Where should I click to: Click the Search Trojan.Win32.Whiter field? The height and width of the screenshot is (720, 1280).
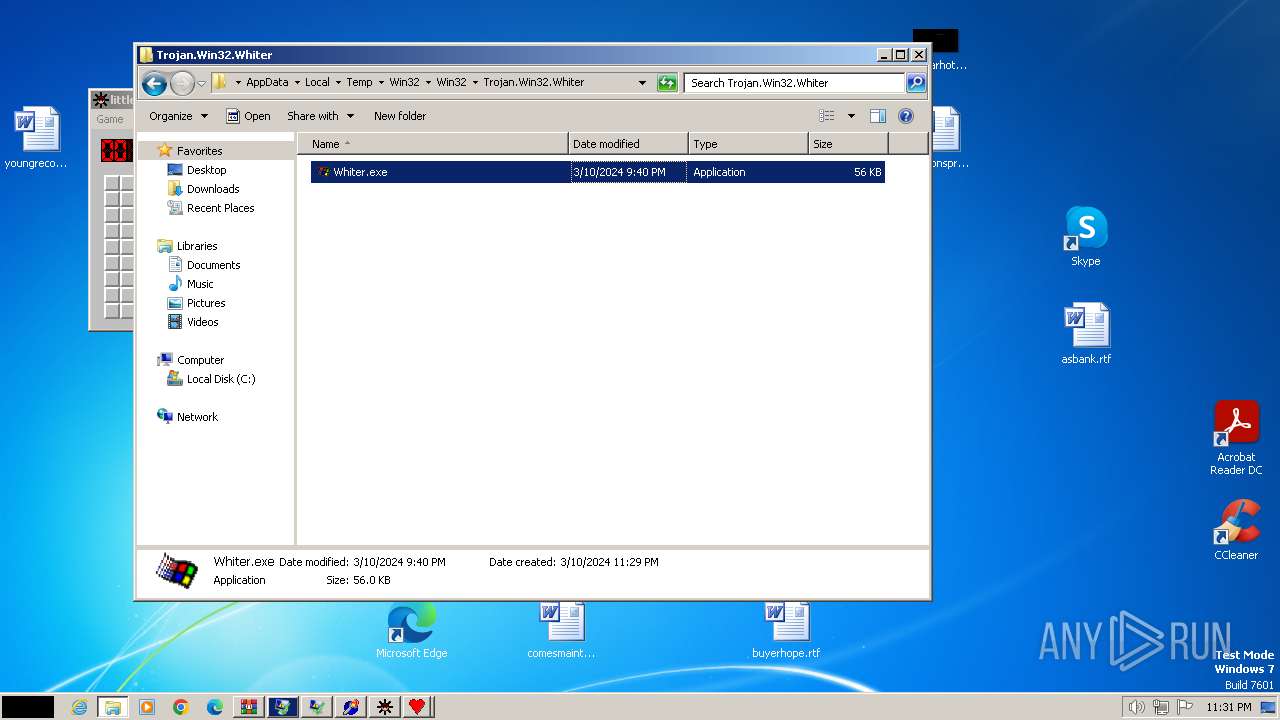click(x=795, y=83)
